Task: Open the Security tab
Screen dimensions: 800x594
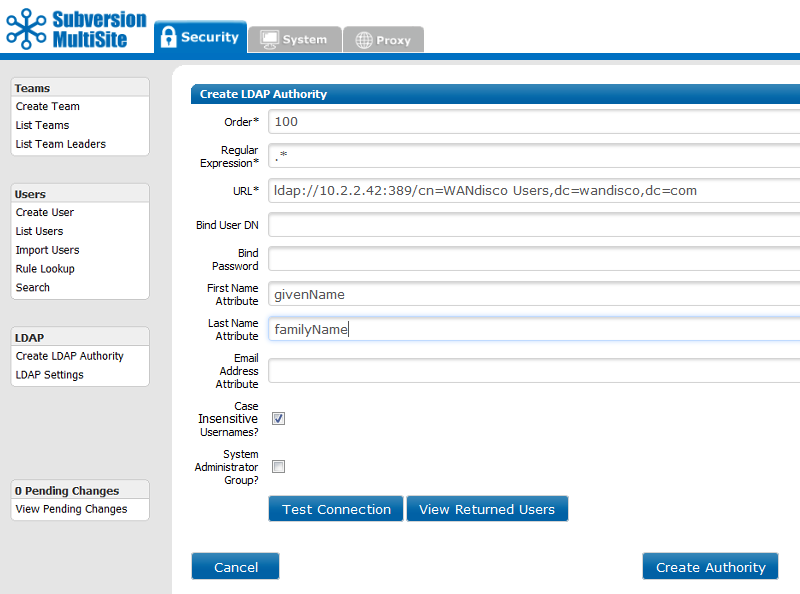Action: pos(201,37)
